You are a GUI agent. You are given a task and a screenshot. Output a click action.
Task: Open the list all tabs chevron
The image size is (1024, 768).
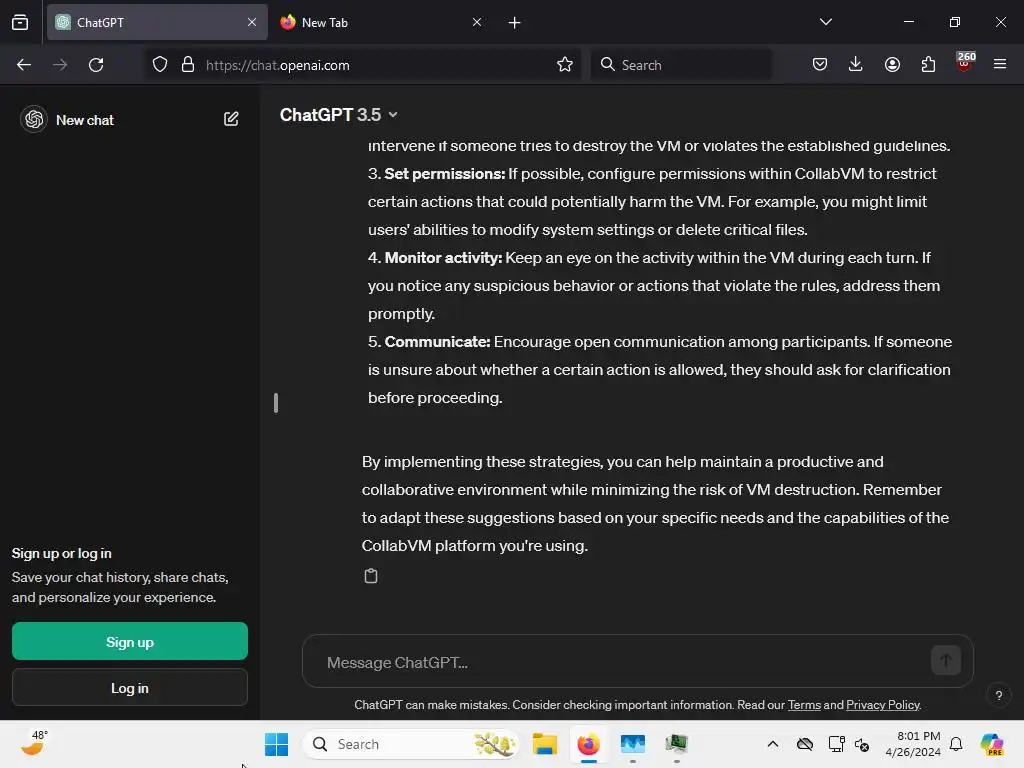pos(825,22)
